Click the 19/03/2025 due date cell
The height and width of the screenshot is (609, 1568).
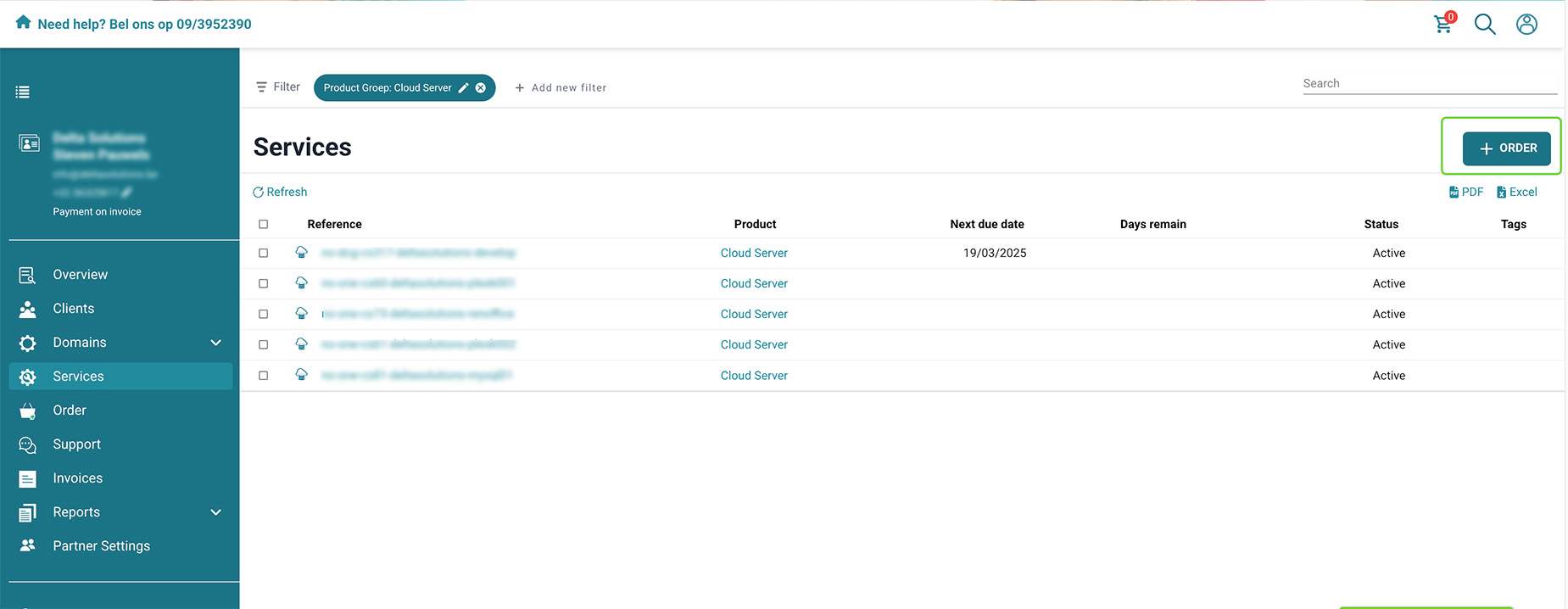pyautogui.click(x=995, y=253)
